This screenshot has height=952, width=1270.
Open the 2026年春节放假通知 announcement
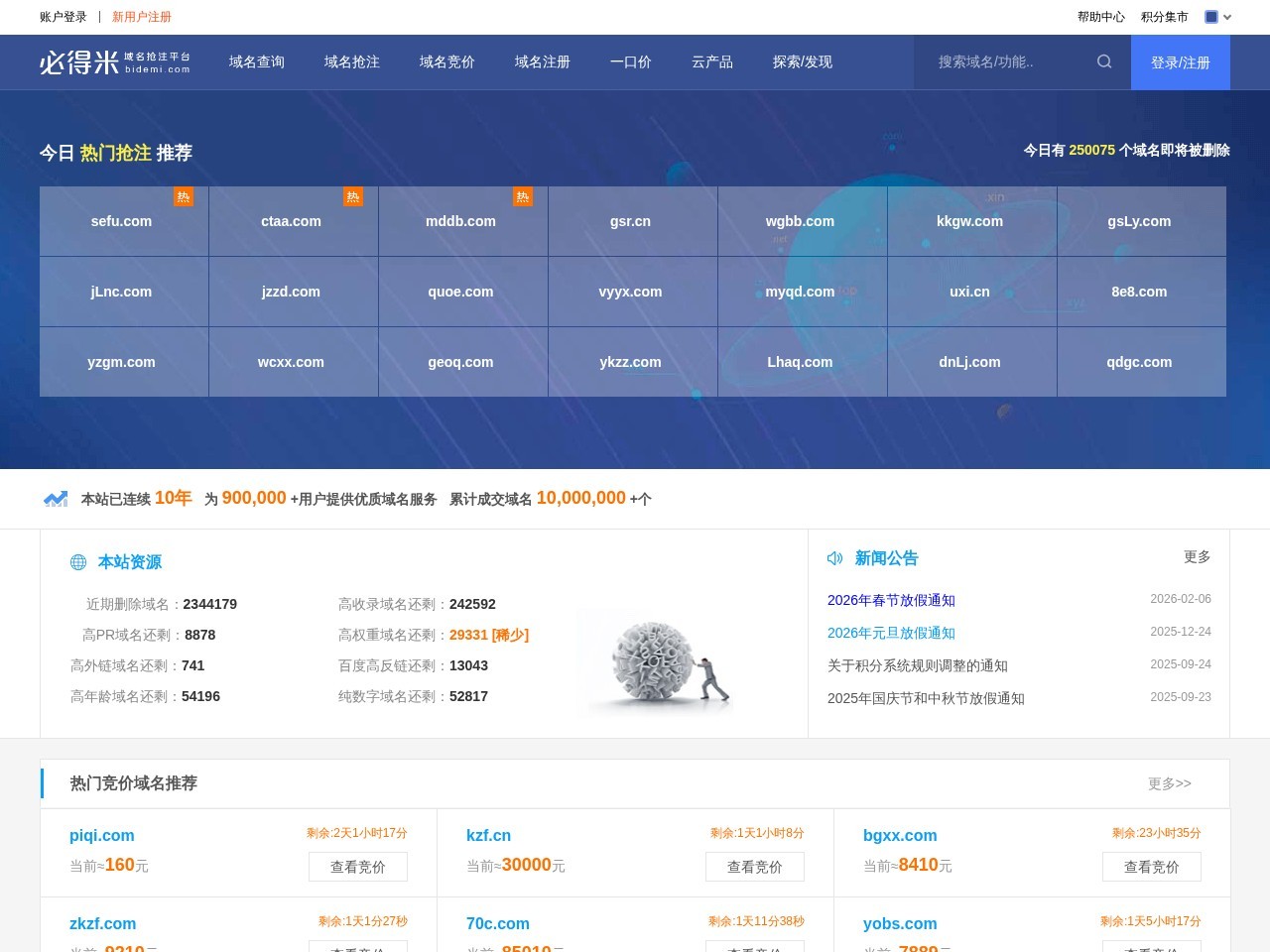coord(890,600)
